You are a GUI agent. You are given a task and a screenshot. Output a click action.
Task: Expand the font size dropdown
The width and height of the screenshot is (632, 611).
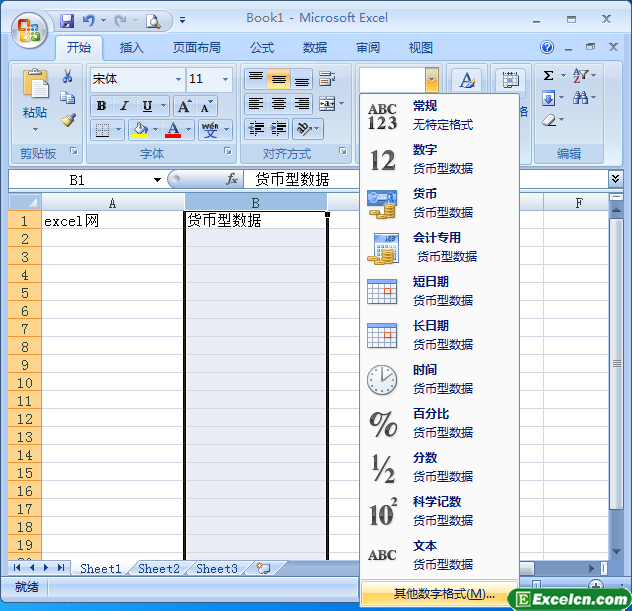tap(225, 79)
